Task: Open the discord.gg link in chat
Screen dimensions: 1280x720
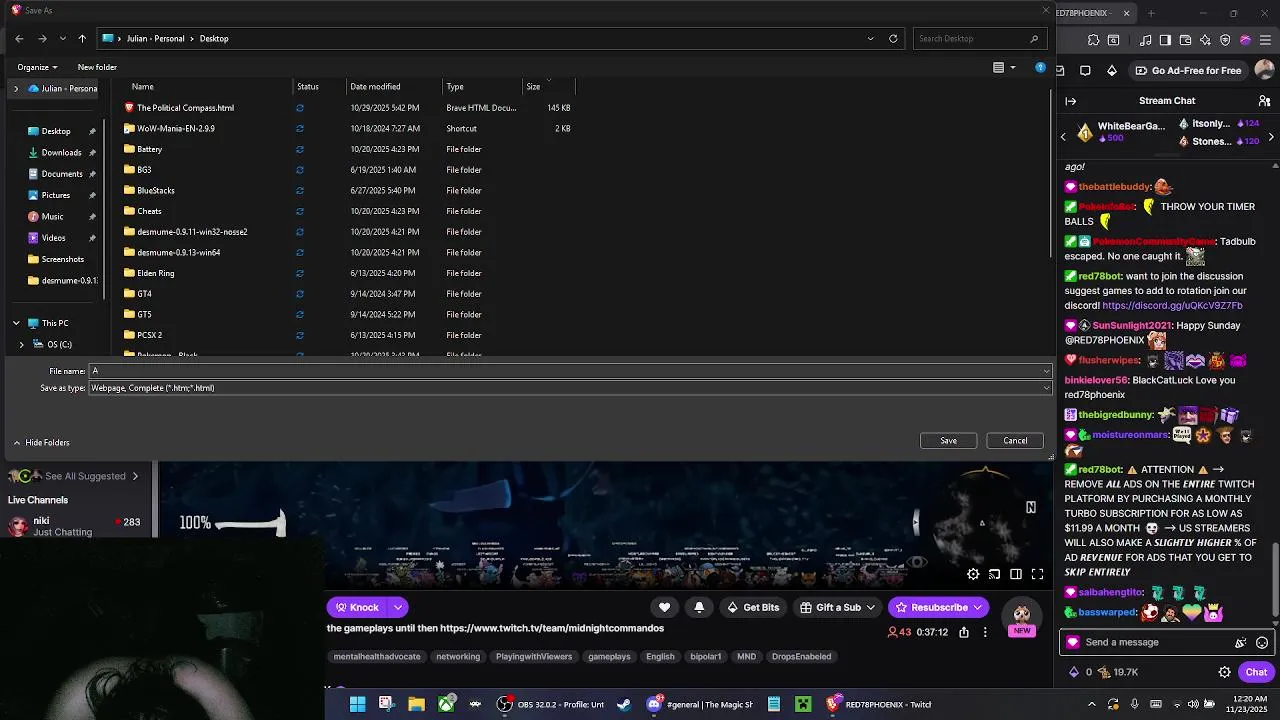Action: pyautogui.click(x=1172, y=305)
